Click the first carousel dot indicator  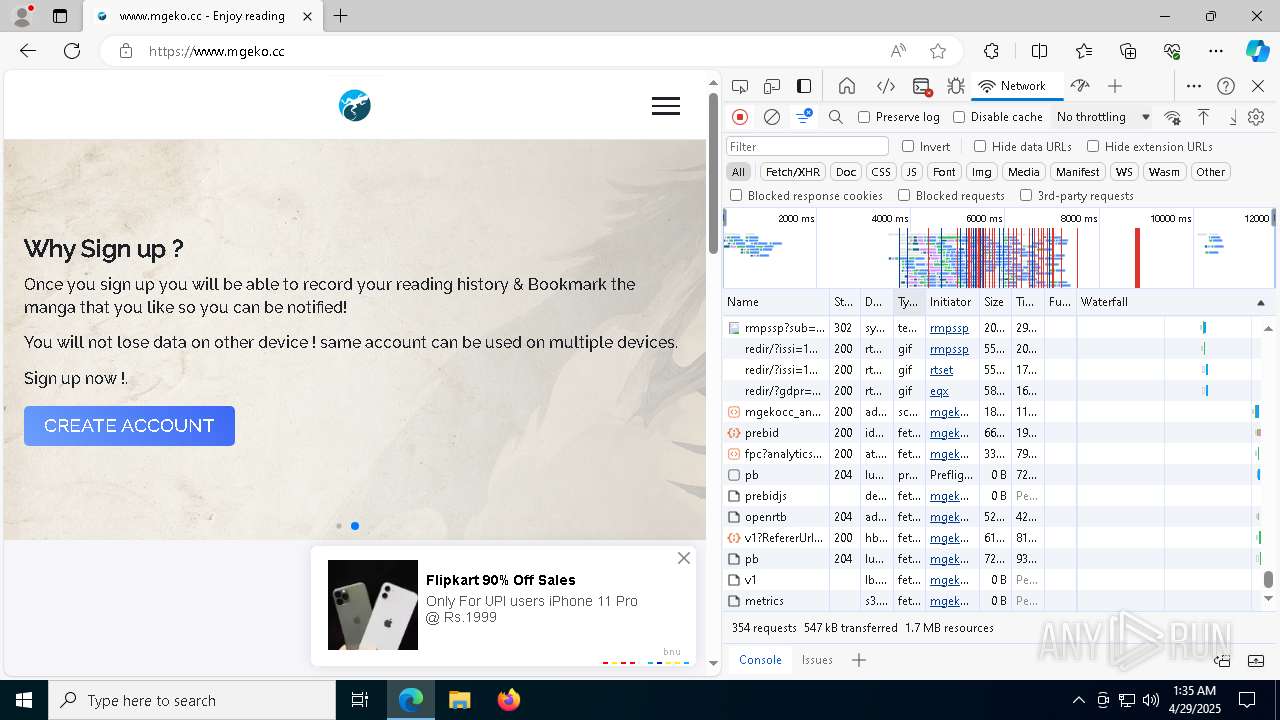pos(339,526)
